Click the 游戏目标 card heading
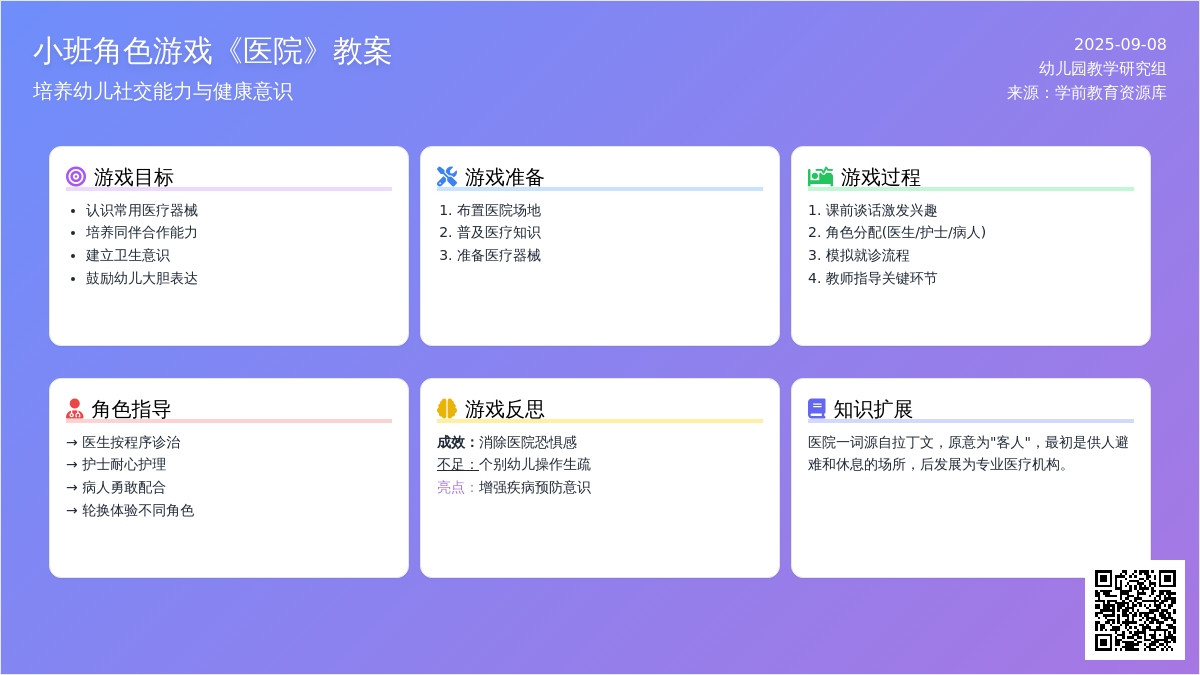Image resolution: width=1200 pixels, height=675 pixels. coord(134,177)
